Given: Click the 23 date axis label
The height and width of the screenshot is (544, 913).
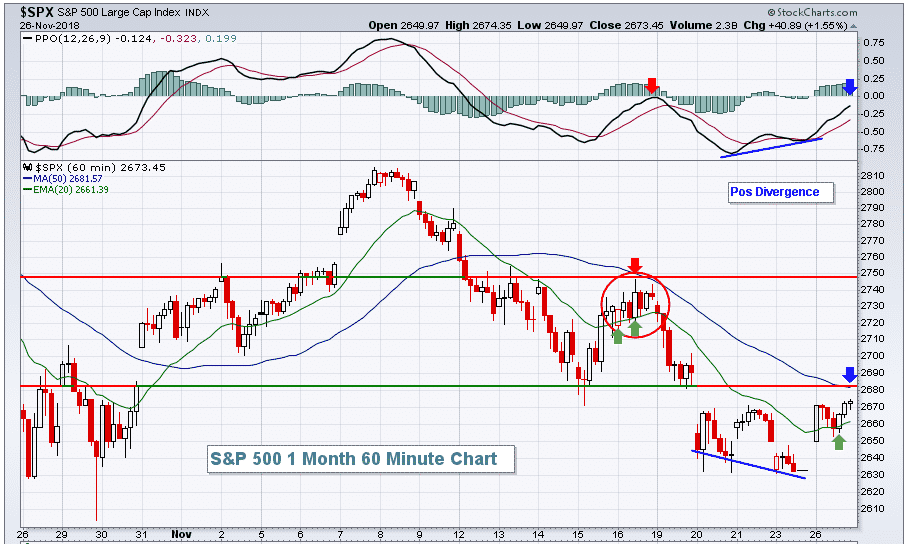Looking at the screenshot, I should click(776, 534).
